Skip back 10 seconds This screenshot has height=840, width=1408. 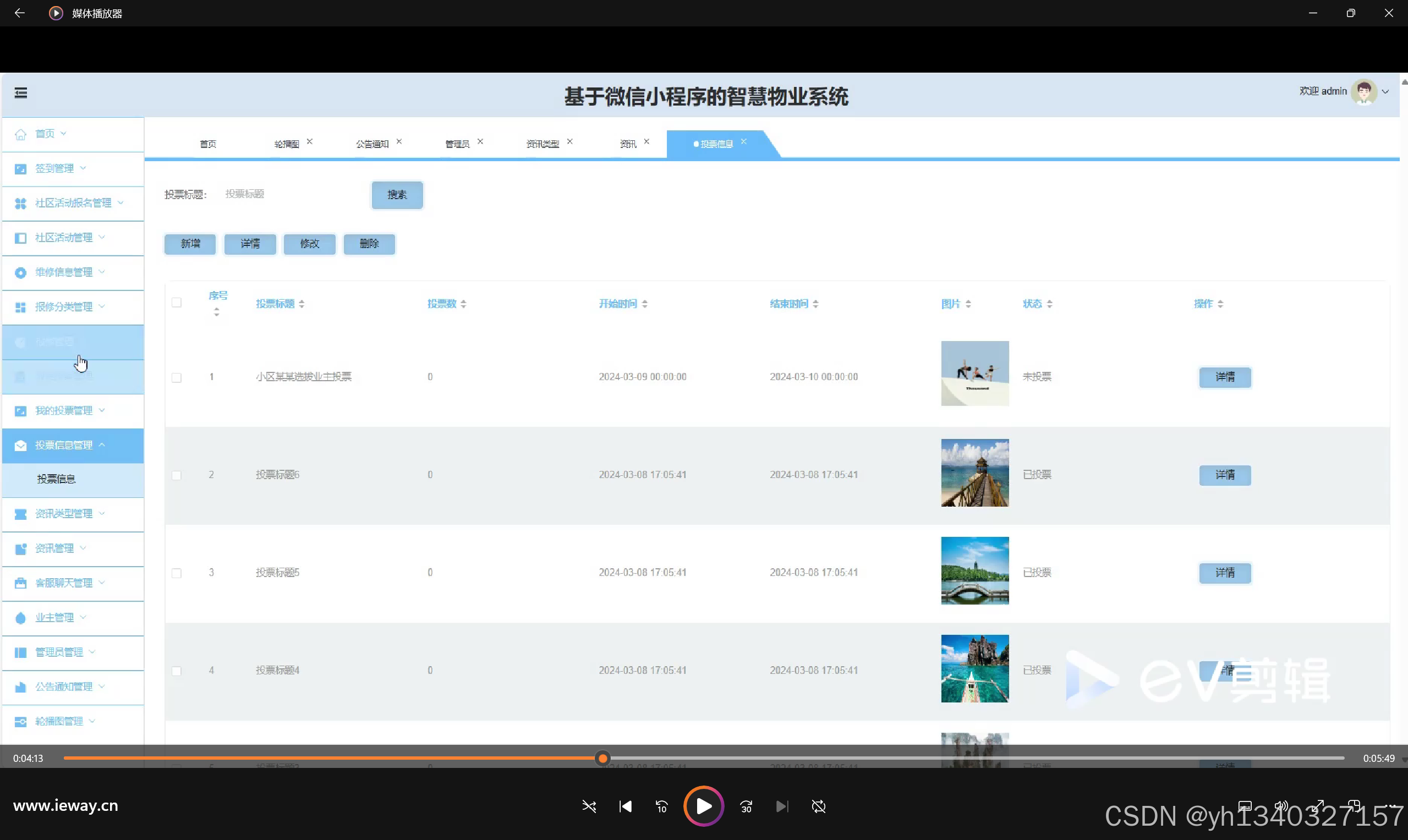coord(661,806)
